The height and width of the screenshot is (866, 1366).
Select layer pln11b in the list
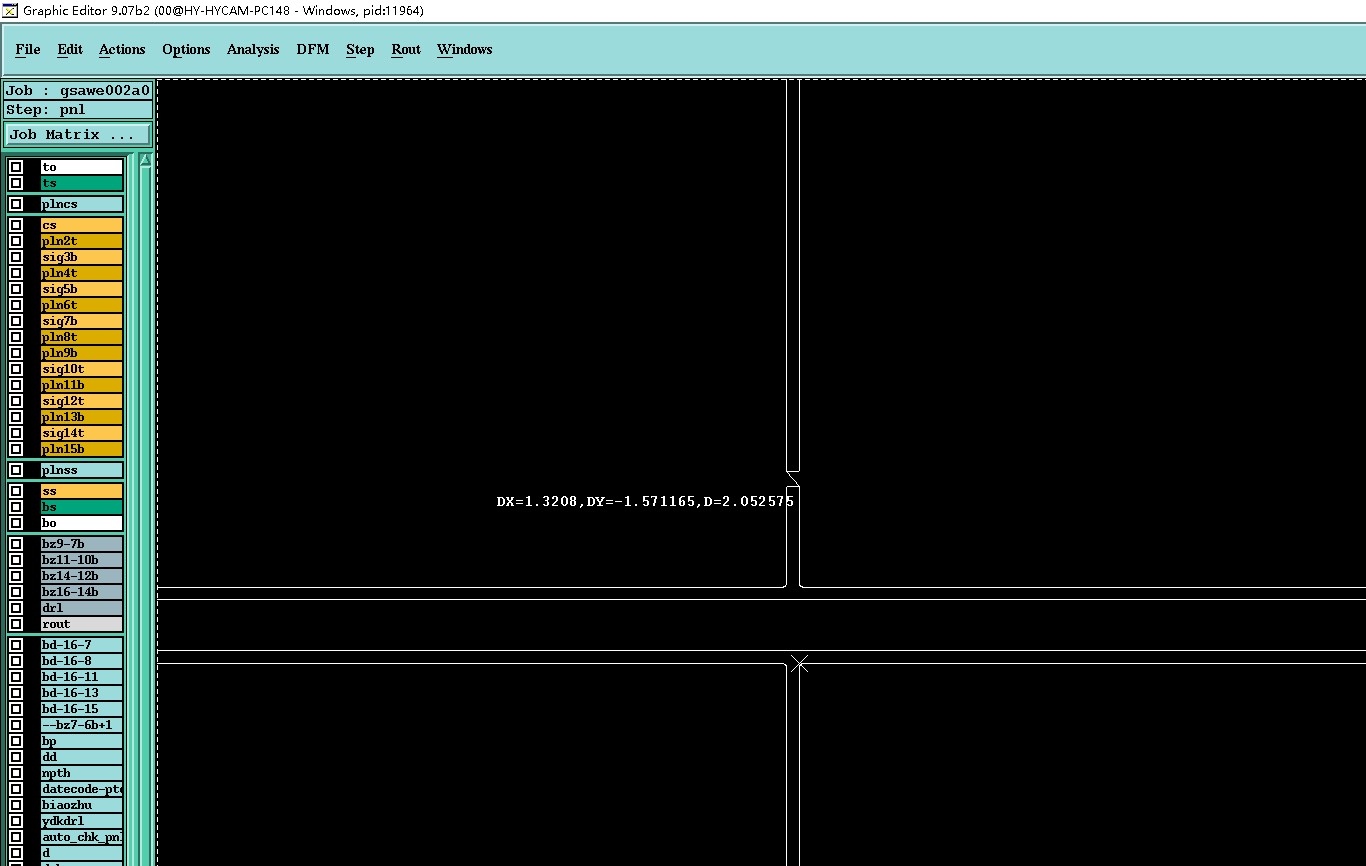(82, 385)
